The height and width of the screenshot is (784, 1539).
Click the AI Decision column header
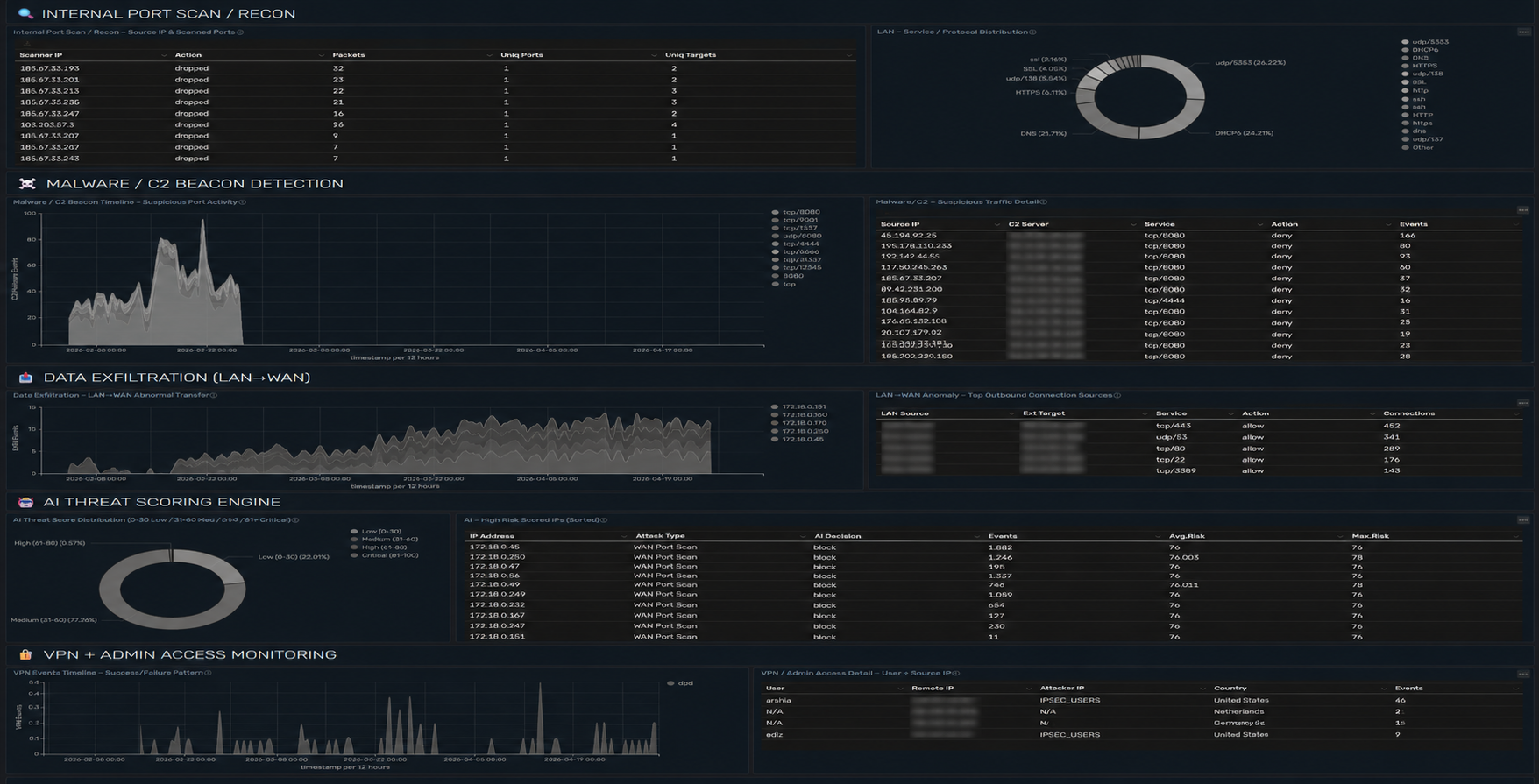pyautogui.click(x=837, y=536)
